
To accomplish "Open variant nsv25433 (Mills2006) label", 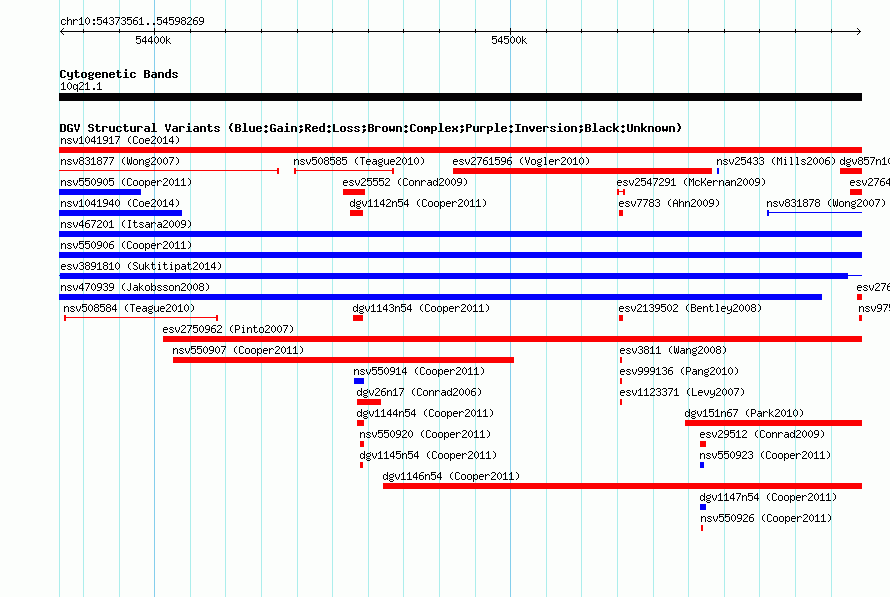I will pos(776,161).
